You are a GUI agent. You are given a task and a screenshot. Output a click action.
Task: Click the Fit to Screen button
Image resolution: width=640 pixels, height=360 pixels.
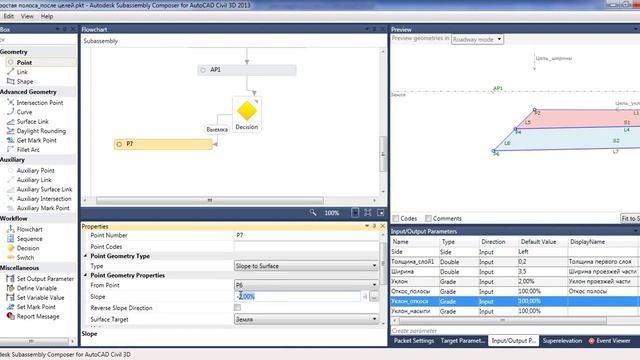pos(631,218)
